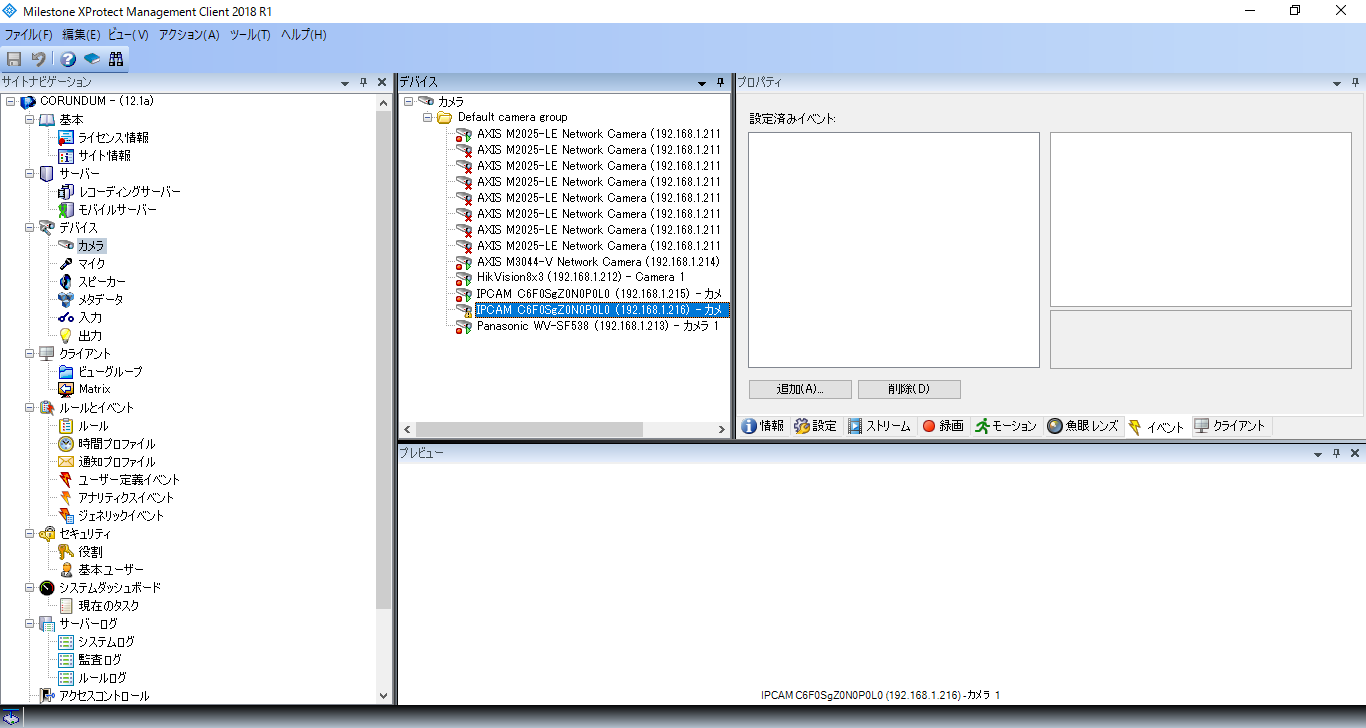Switch to the 魚眼レンズ tab
Viewport: 1366px width, 728px height.
pos(1083,426)
